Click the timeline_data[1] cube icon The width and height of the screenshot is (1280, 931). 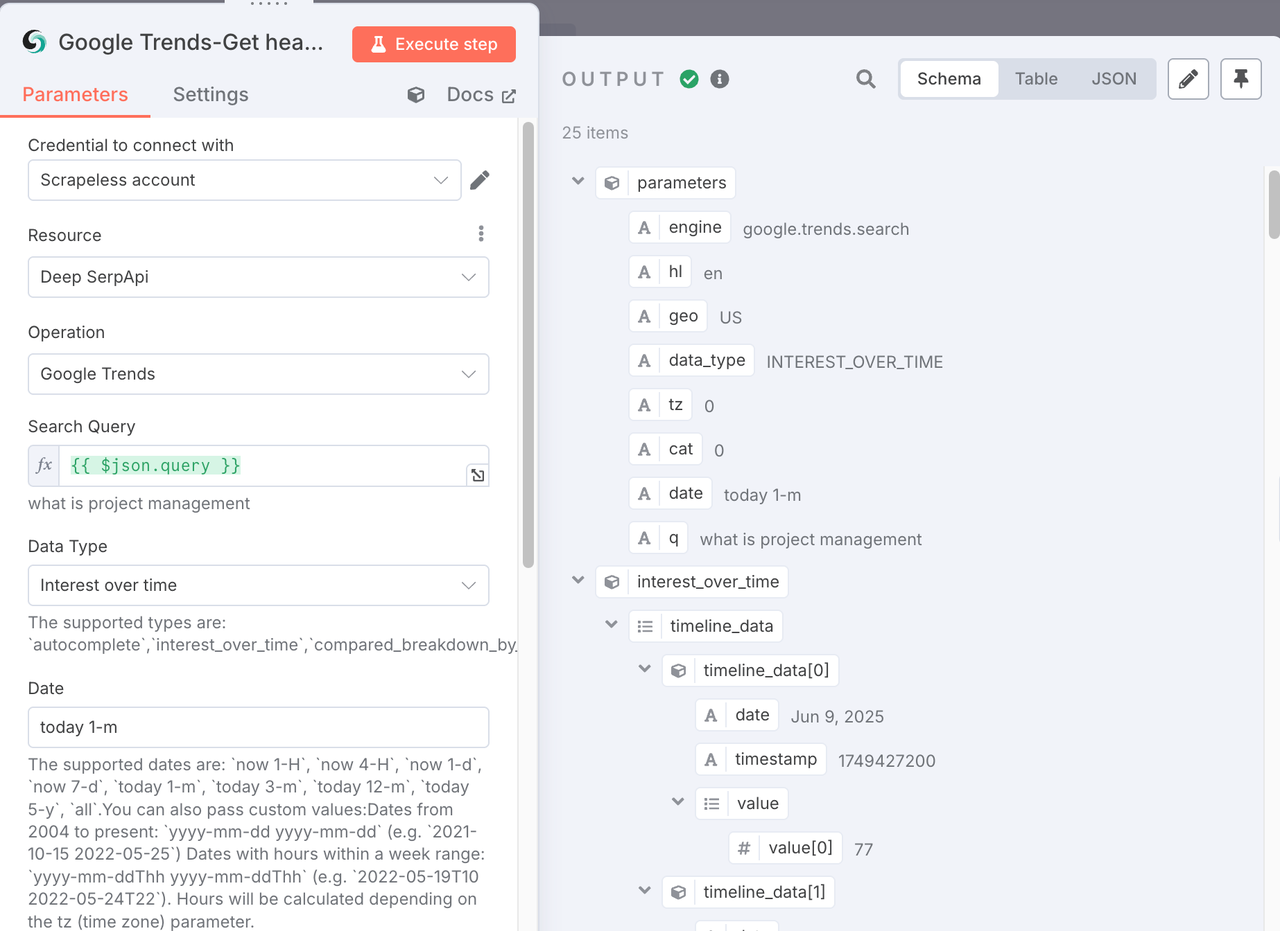tap(678, 892)
